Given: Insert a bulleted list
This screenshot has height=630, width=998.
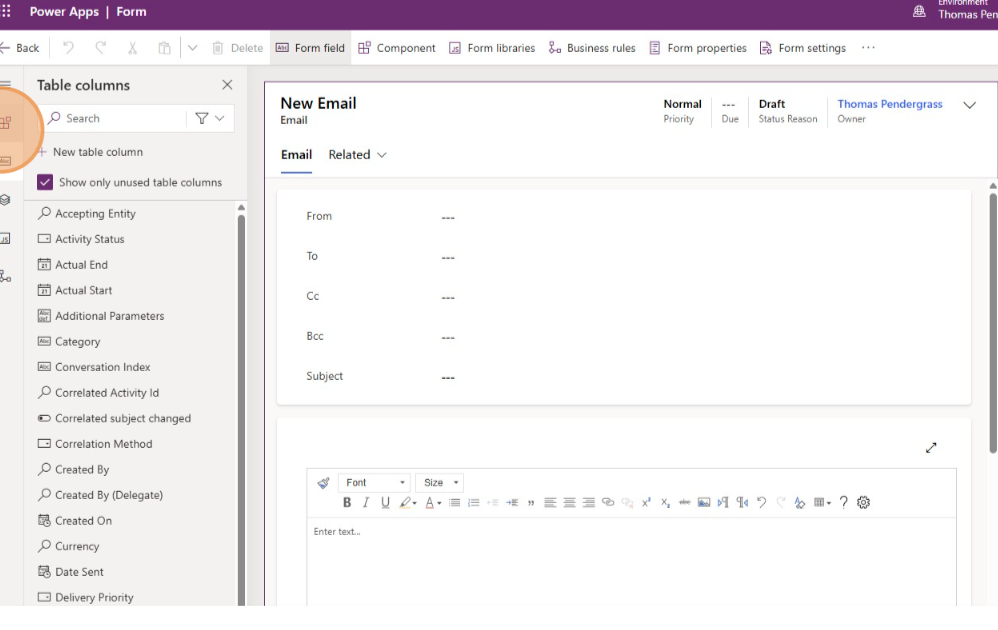Looking at the screenshot, I should click(x=454, y=502).
